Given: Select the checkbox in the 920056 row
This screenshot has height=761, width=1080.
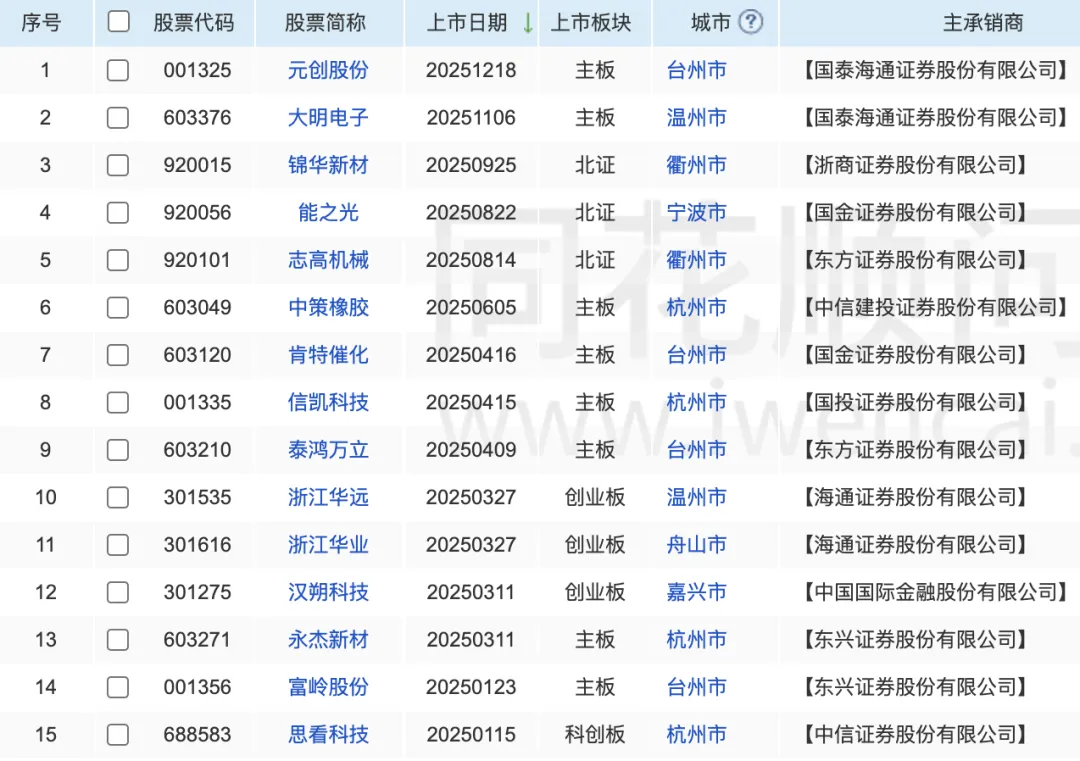Looking at the screenshot, I should pos(118,213).
